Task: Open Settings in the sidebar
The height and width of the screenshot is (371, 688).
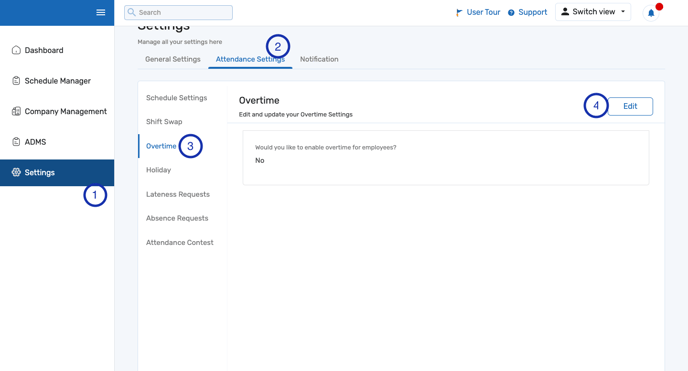Action: coord(57,172)
